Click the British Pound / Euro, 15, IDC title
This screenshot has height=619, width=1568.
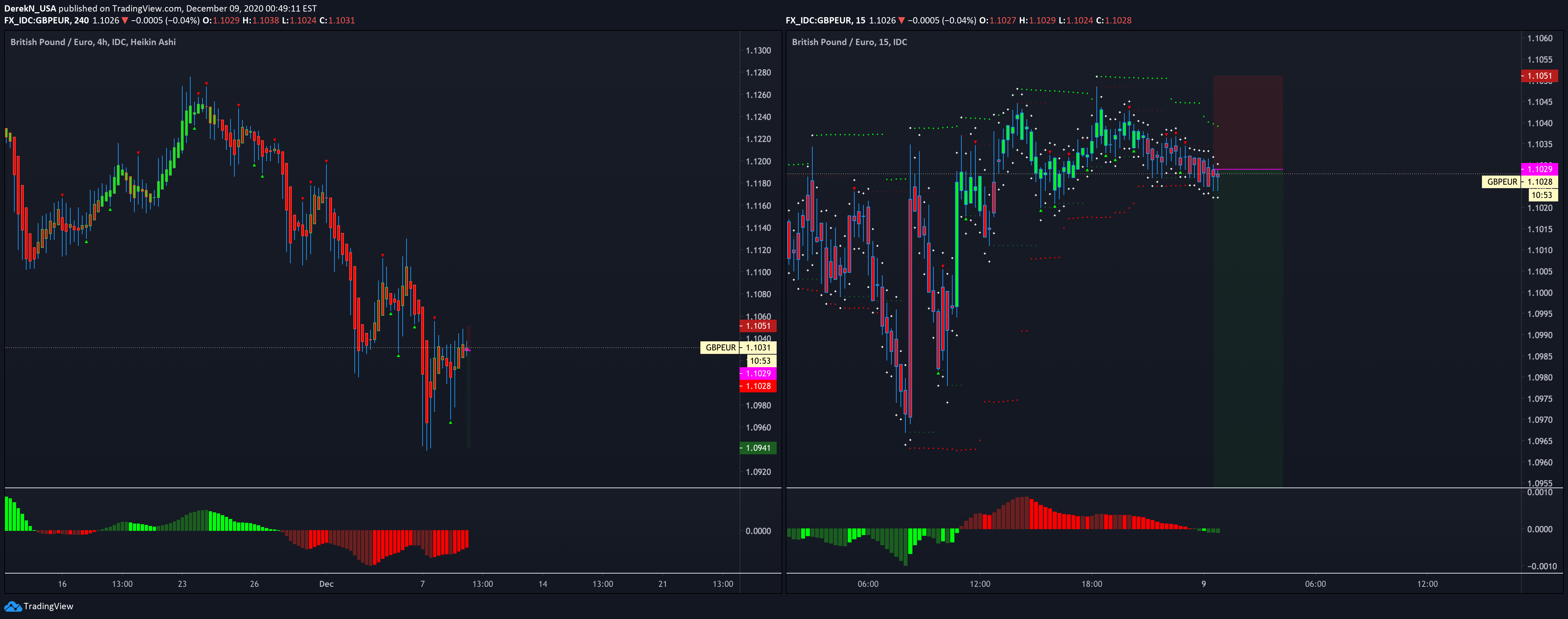click(849, 42)
